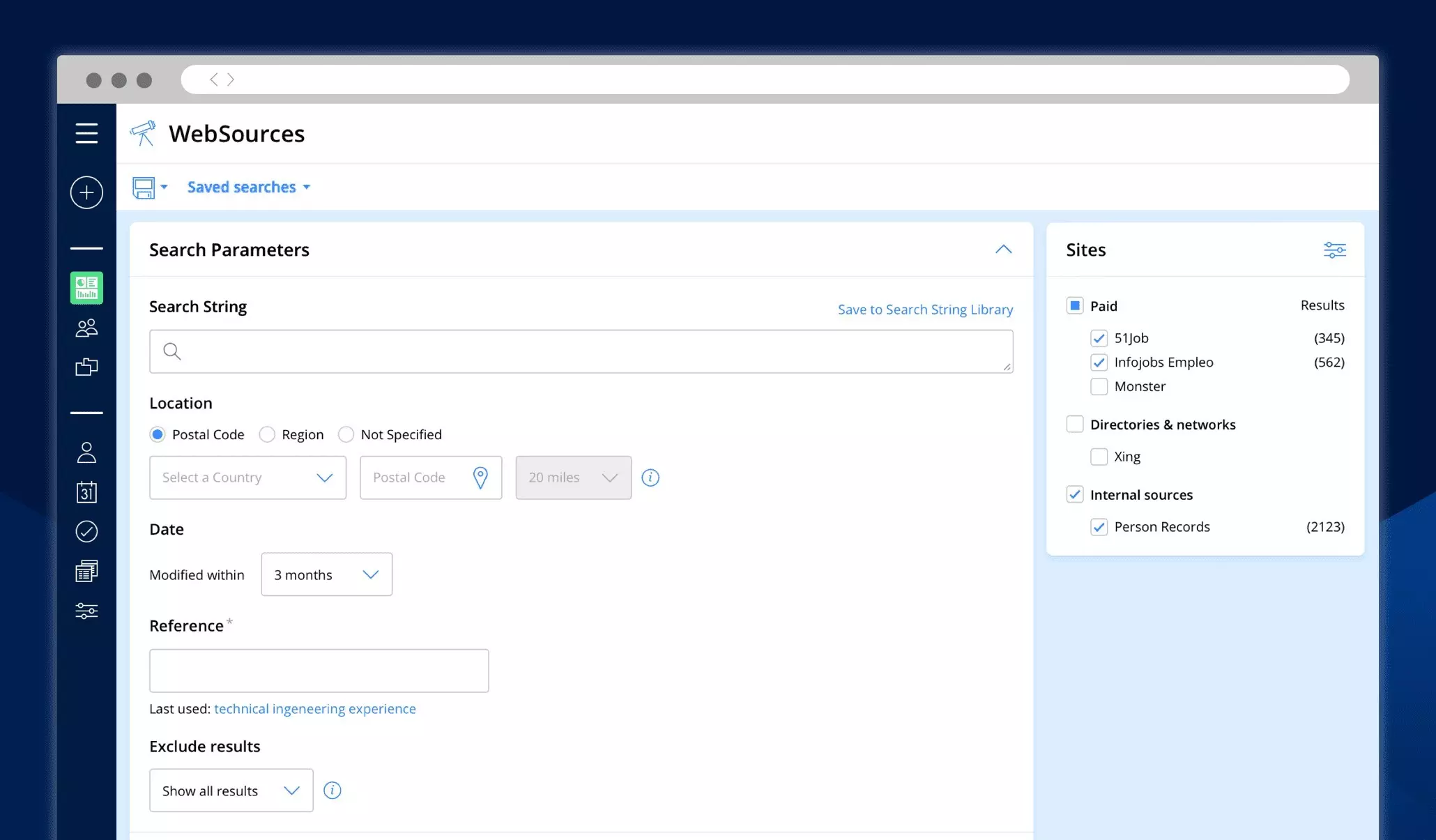Viewport: 1436px width, 840px height.
Task: Open the calendar icon in sidebar
Action: pos(86,492)
